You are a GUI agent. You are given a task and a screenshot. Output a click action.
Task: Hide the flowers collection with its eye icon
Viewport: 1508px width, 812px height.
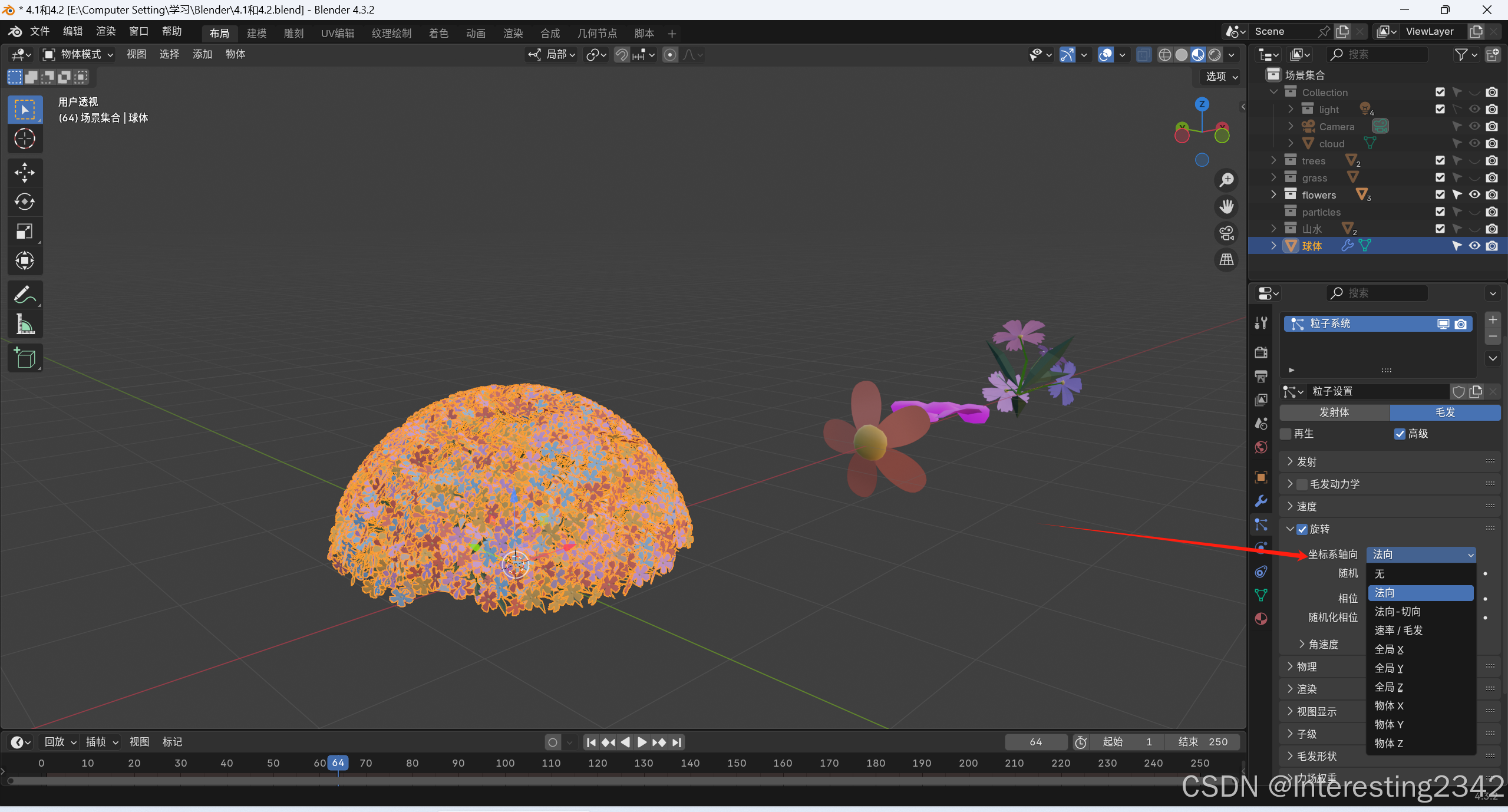pyautogui.click(x=1474, y=194)
